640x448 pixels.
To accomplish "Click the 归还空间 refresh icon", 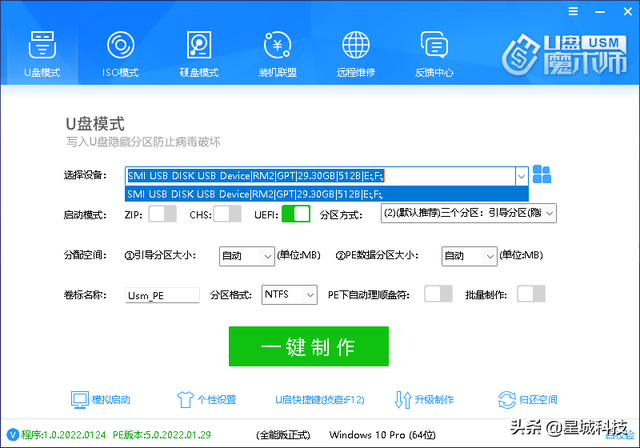I will (x=507, y=399).
